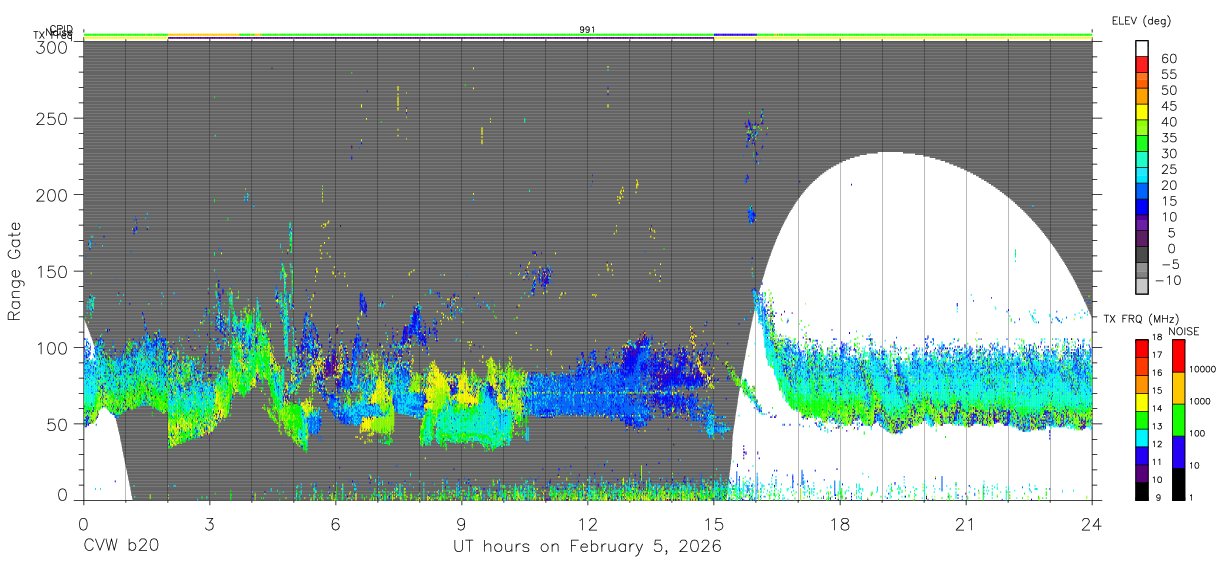This screenshot has width=1228, height=567.
Task: Click the hour 3 tick on the time axis
Action: (210, 523)
